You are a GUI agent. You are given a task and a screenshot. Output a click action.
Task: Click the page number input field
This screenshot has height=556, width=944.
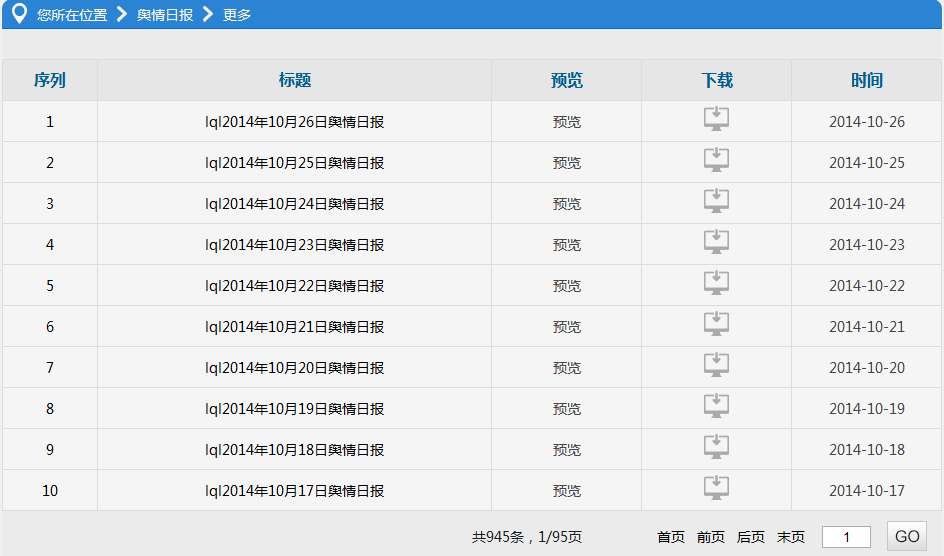pos(846,537)
